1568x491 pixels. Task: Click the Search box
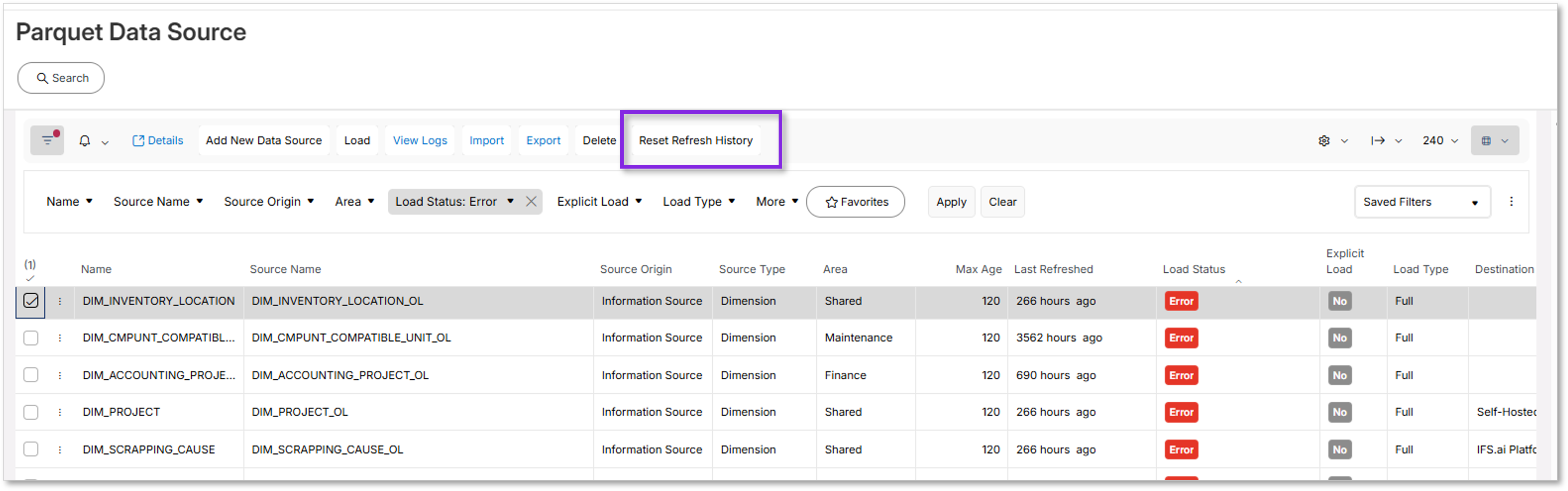pyautogui.click(x=61, y=78)
